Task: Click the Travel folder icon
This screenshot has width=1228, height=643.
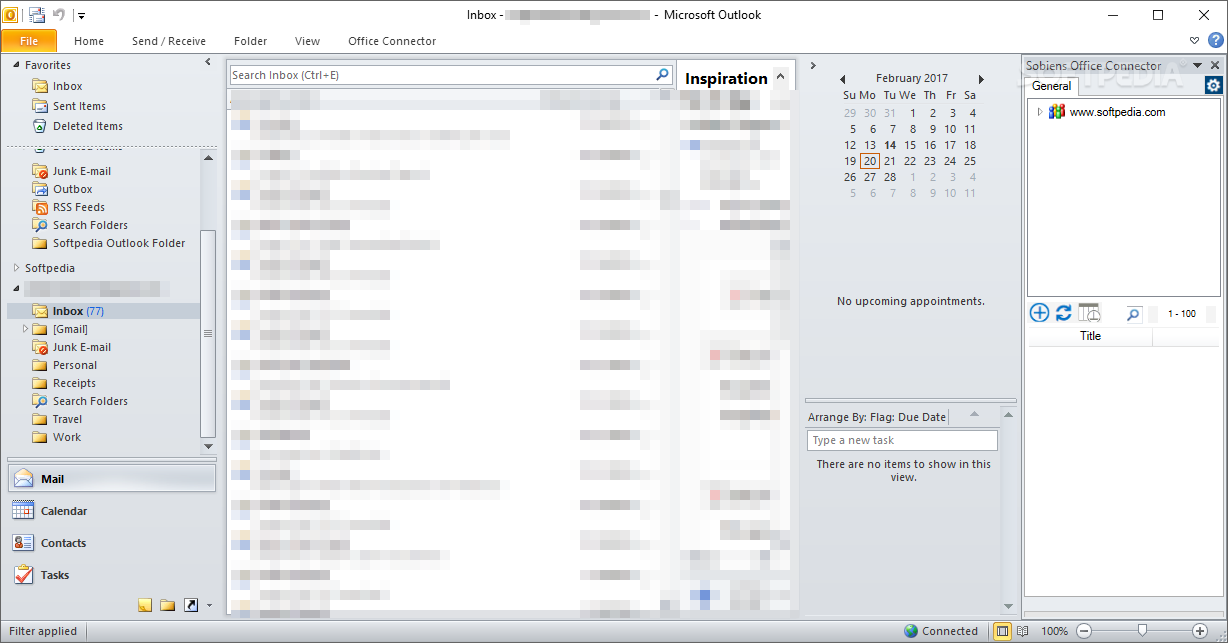Action: (40, 419)
